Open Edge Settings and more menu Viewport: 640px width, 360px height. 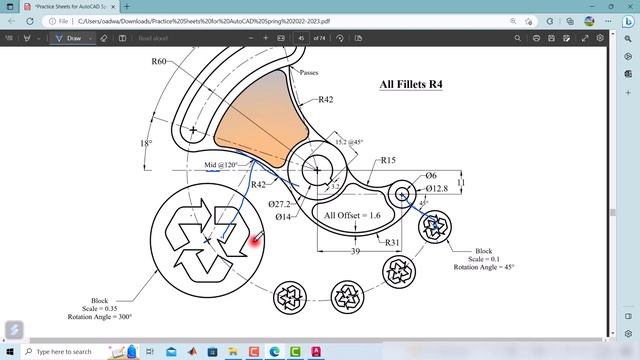(608, 21)
